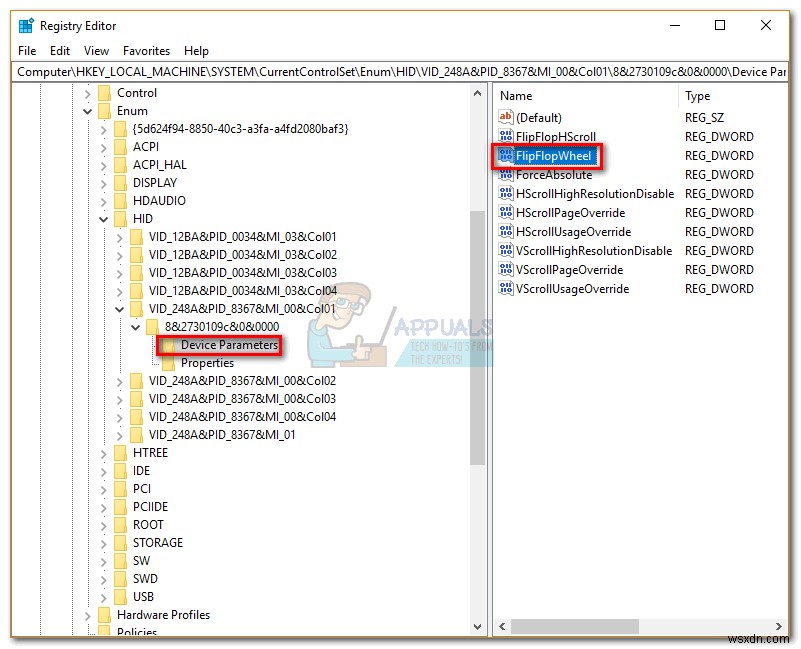
Task: Click the PCIIDE folder icon
Action: (120, 507)
